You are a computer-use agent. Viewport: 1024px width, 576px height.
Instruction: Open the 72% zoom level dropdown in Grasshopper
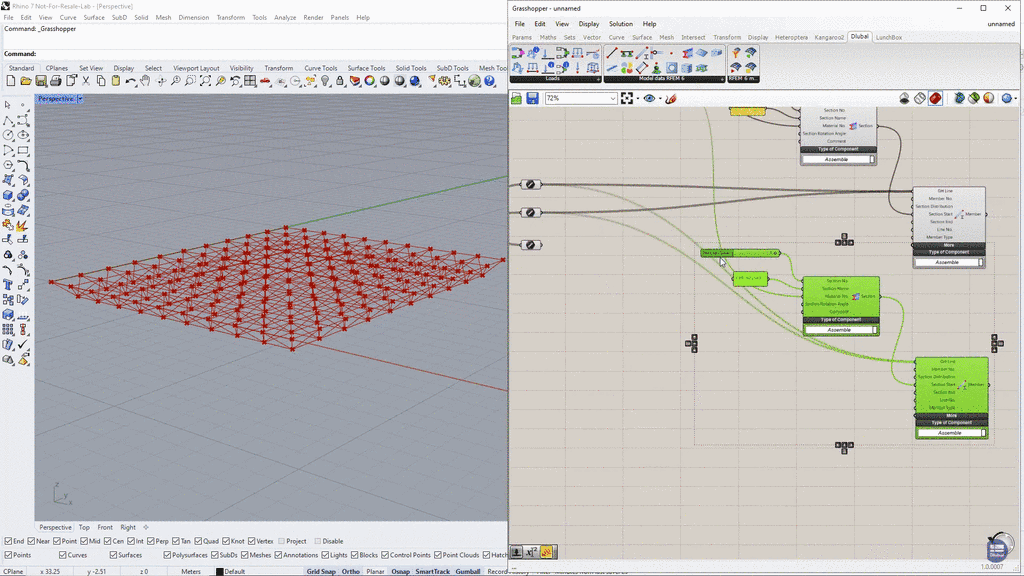point(613,98)
